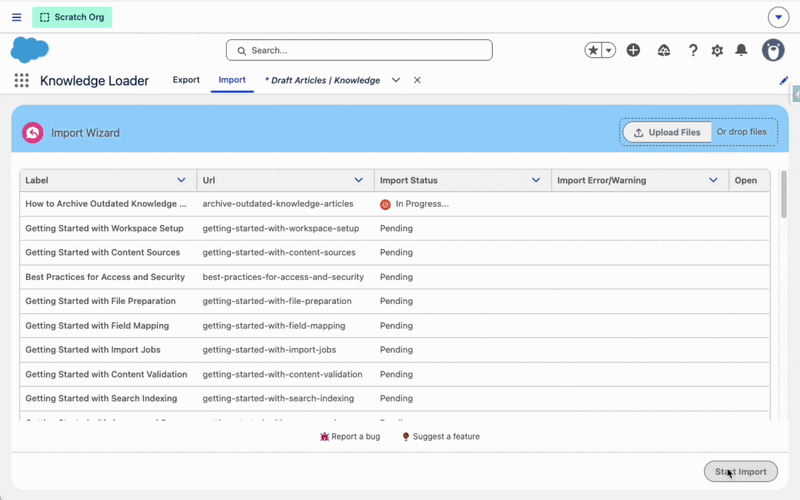The image size is (800, 500).
Task: Open the notifications bell
Action: pyautogui.click(x=741, y=50)
